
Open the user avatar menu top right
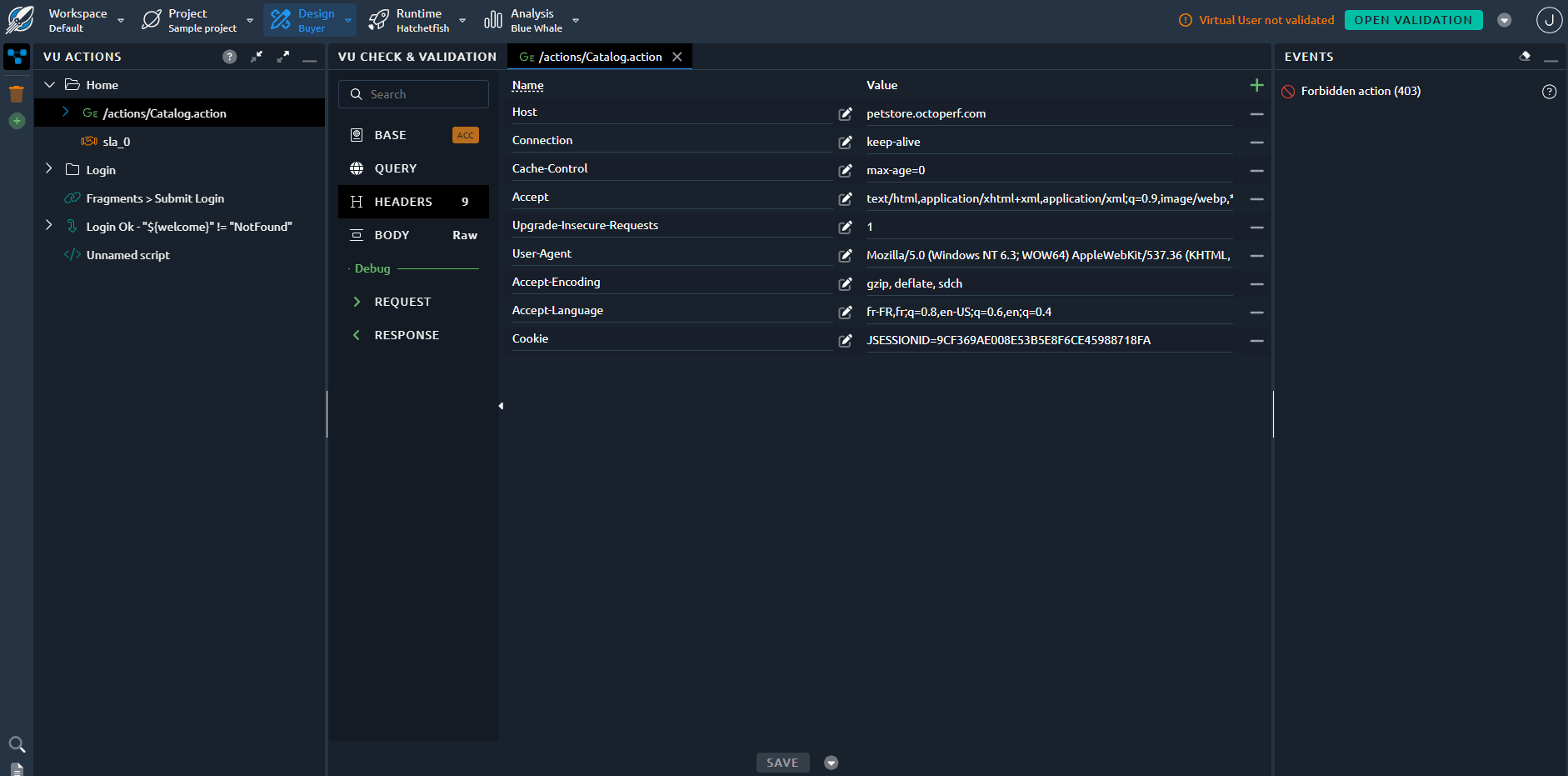coord(1549,19)
